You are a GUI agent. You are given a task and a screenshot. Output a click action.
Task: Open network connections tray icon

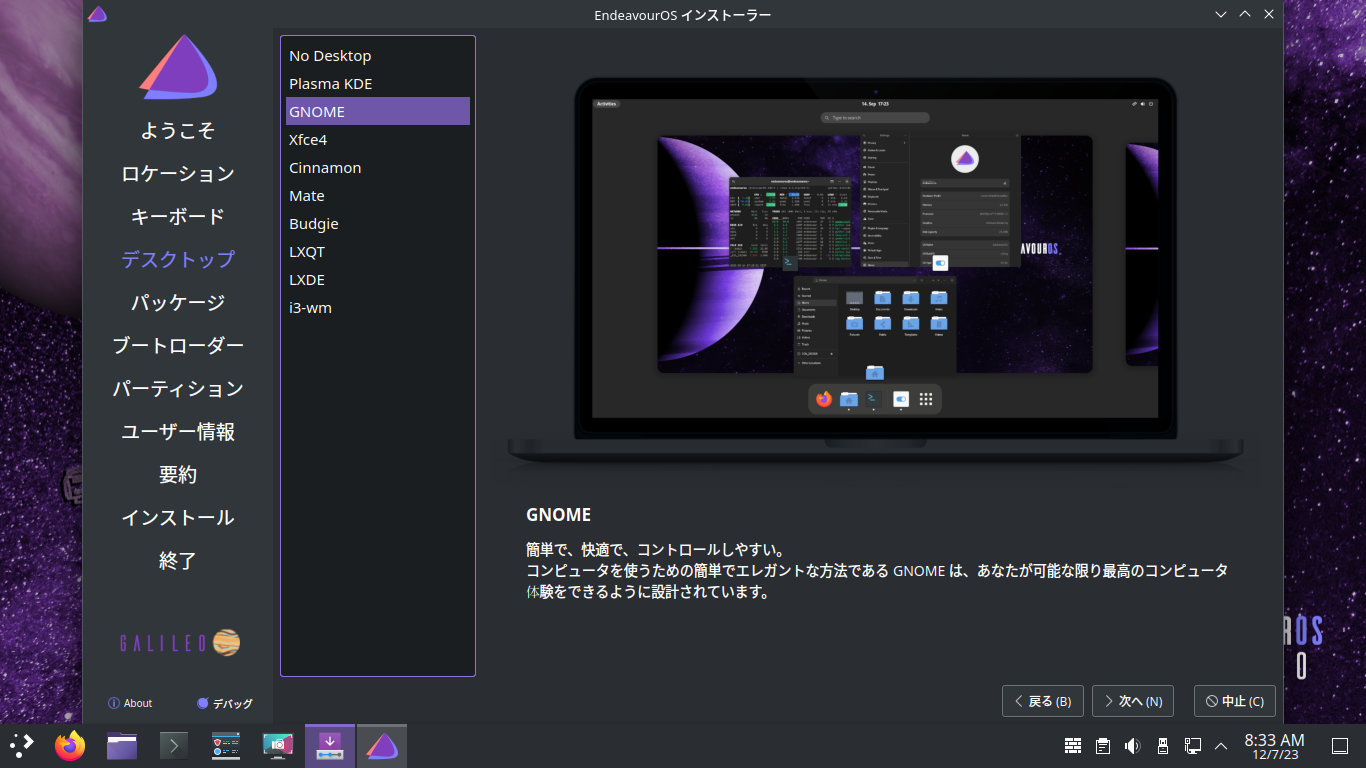[1192, 745]
